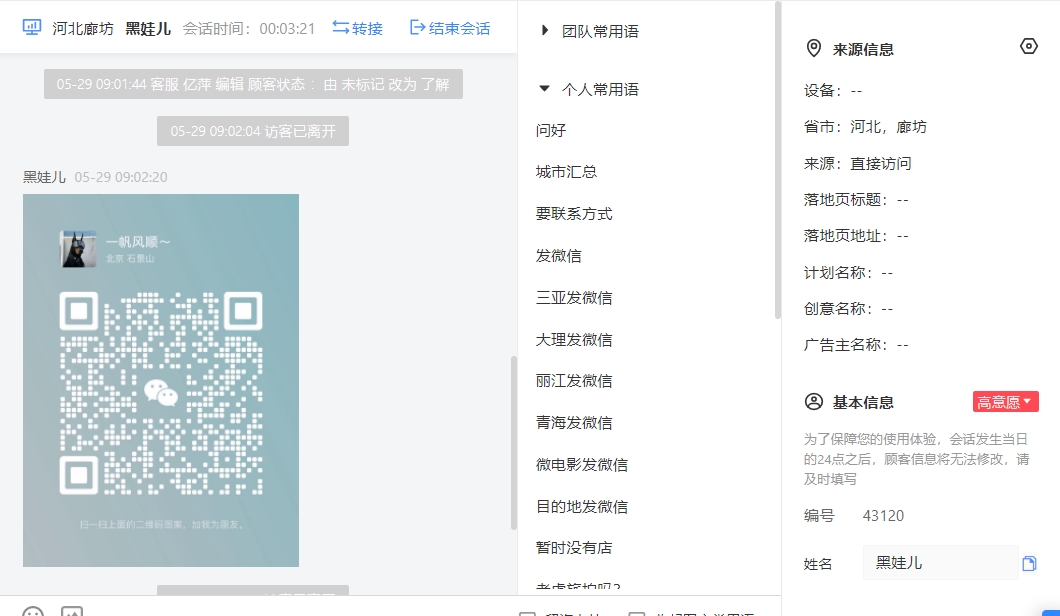
Task: Click the 来源信息 section heading
Action: pyautogui.click(x=863, y=49)
